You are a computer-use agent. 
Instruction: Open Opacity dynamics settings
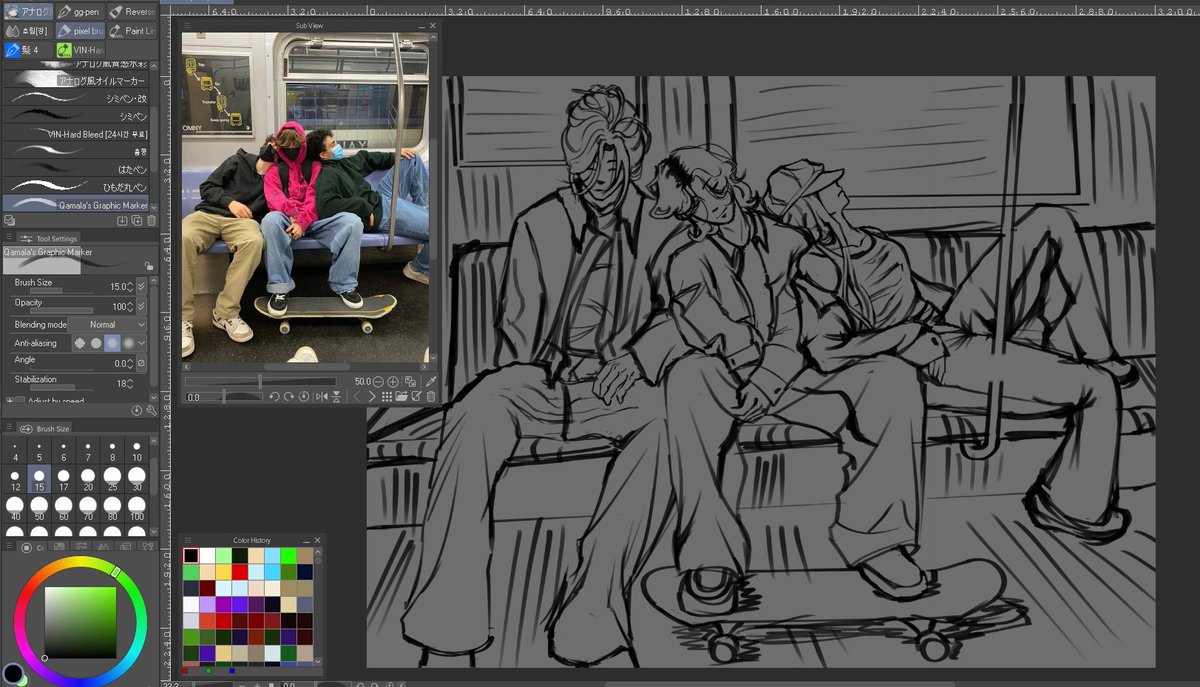tap(141, 305)
